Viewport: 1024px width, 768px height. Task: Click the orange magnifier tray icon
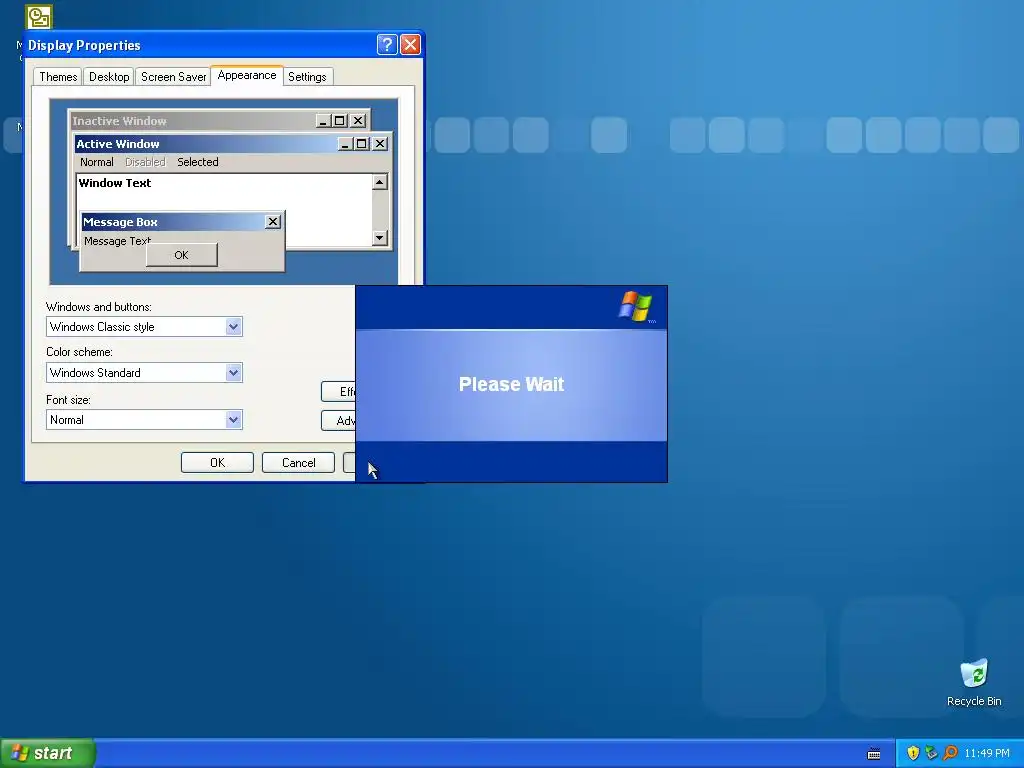coord(950,753)
